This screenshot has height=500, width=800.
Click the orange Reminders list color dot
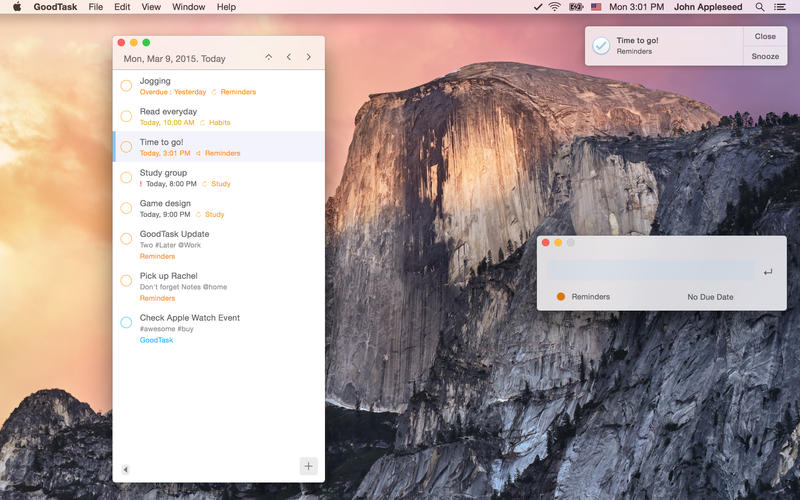click(560, 297)
